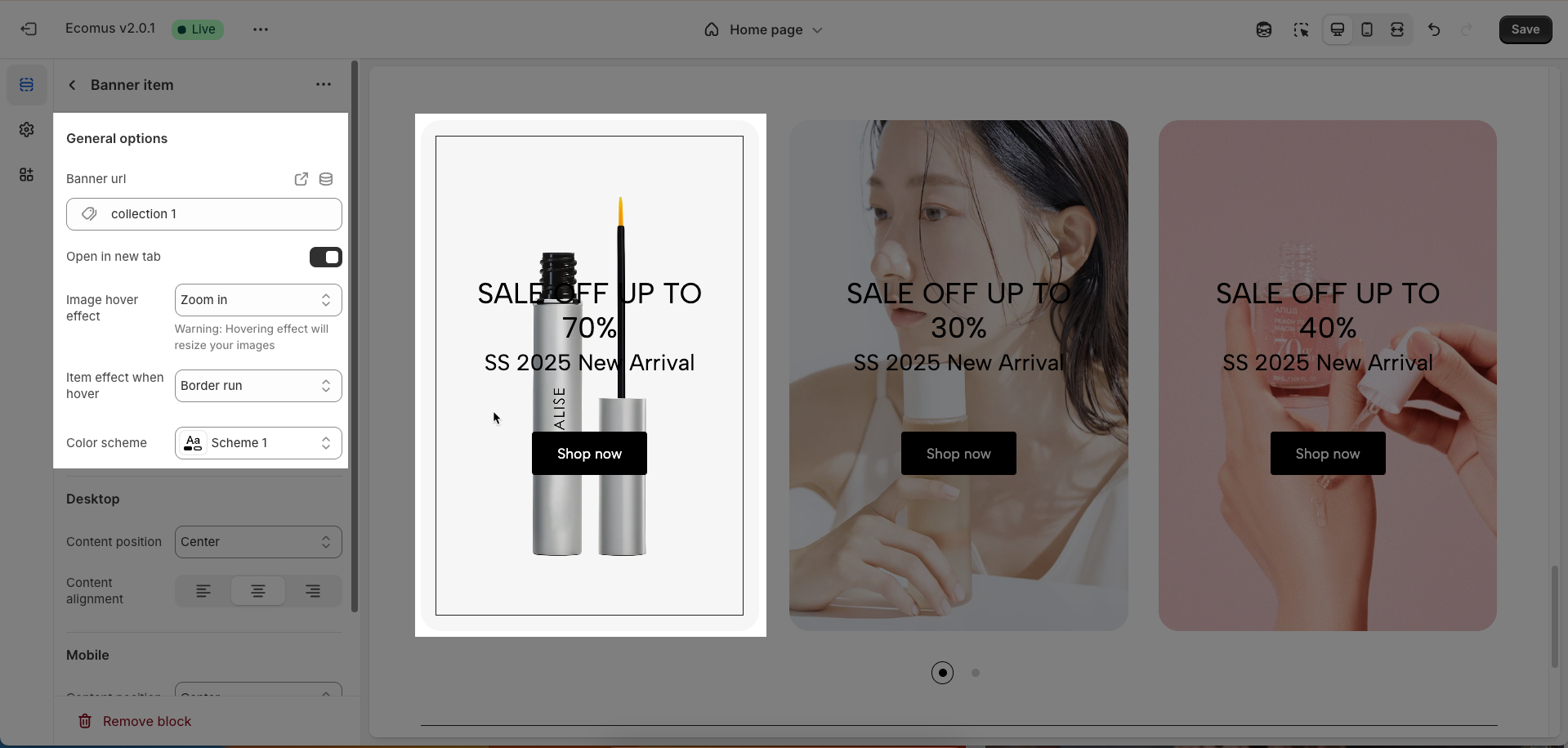Set content alignment to center
Image resolution: width=1568 pixels, height=748 pixels.
click(258, 591)
